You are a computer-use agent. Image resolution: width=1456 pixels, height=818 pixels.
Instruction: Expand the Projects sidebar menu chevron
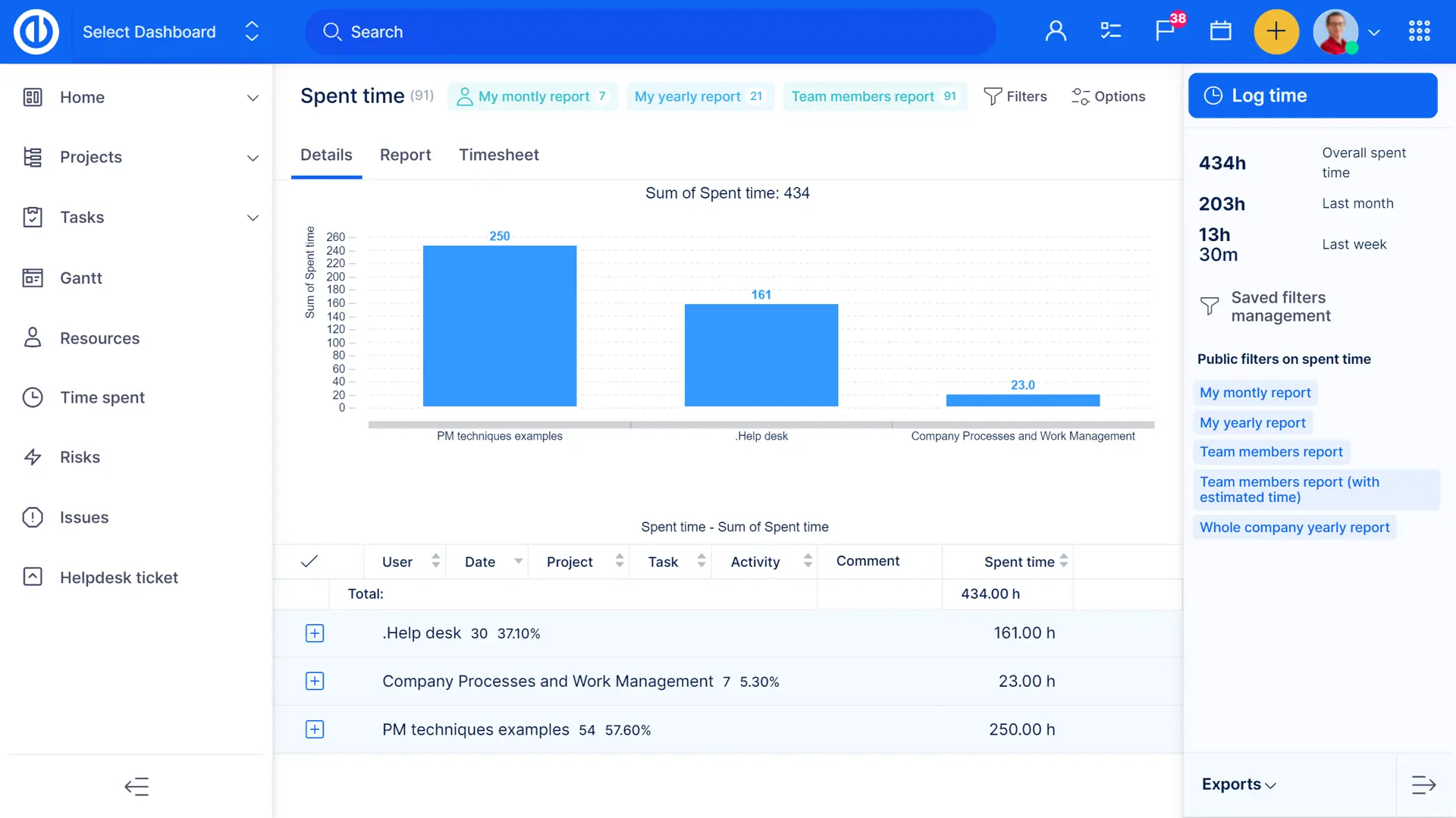pyautogui.click(x=253, y=158)
